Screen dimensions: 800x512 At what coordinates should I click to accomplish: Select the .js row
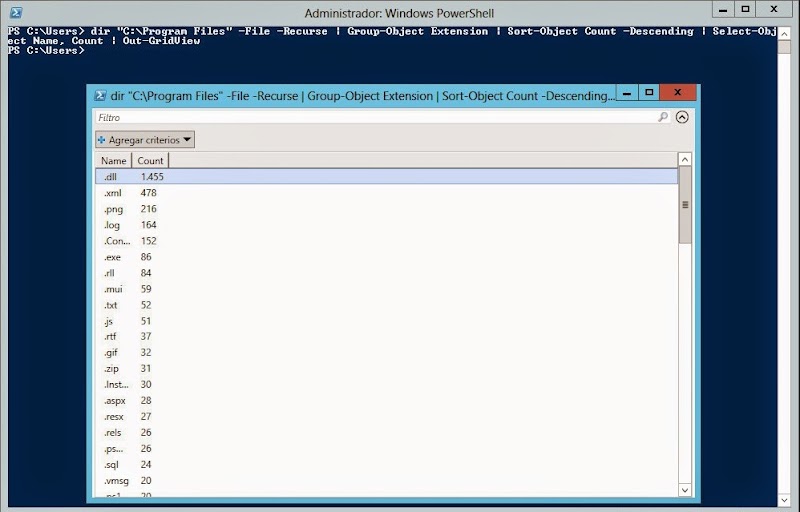click(386, 321)
